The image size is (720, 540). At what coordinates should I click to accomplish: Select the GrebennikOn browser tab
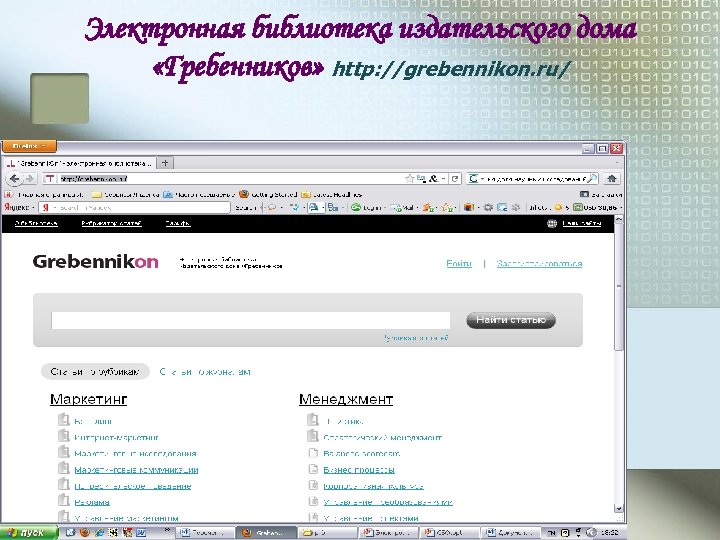click(x=79, y=163)
